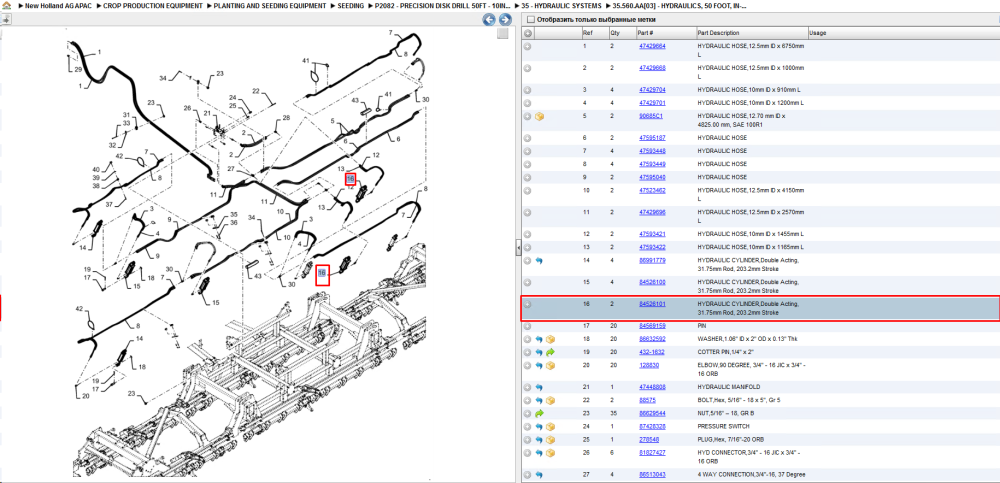Open next diagram with right arrow

pyautogui.click(x=504, y=20)
